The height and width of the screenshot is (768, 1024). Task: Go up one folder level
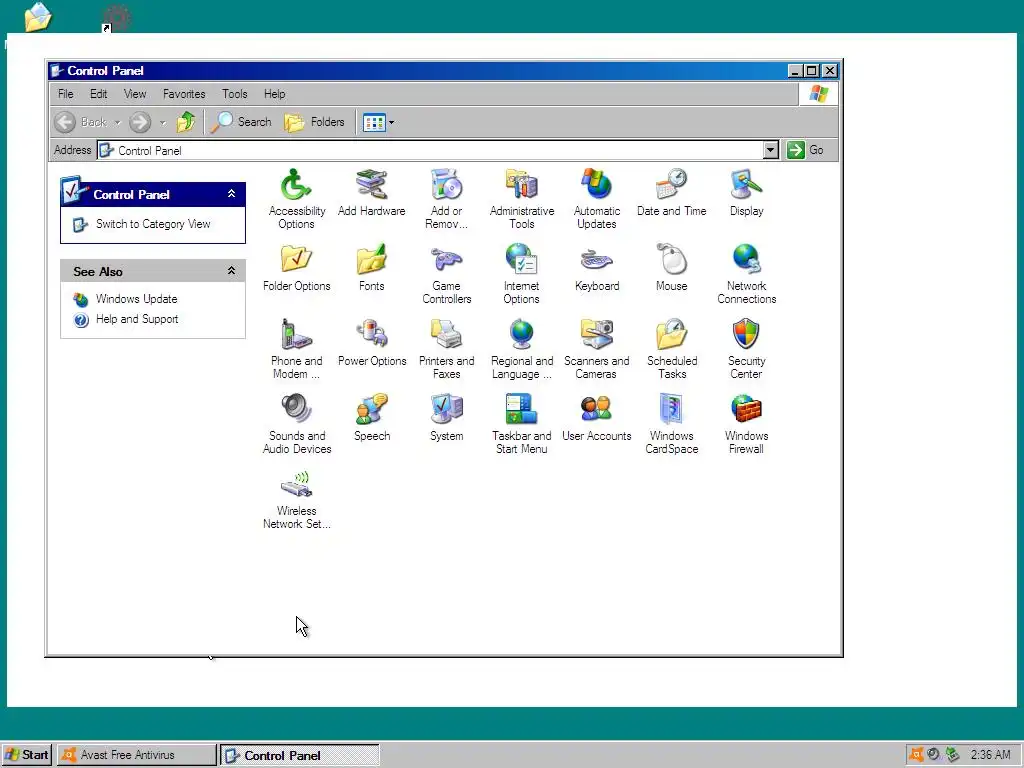coord(186,122)
